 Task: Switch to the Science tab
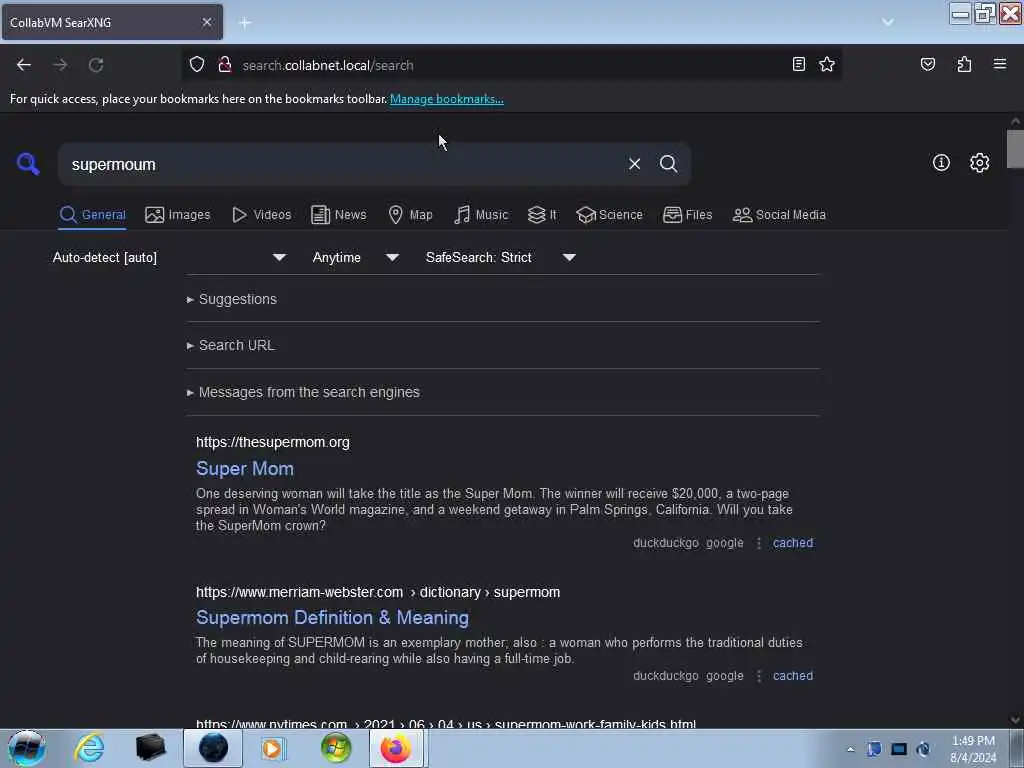pos(609,215)
